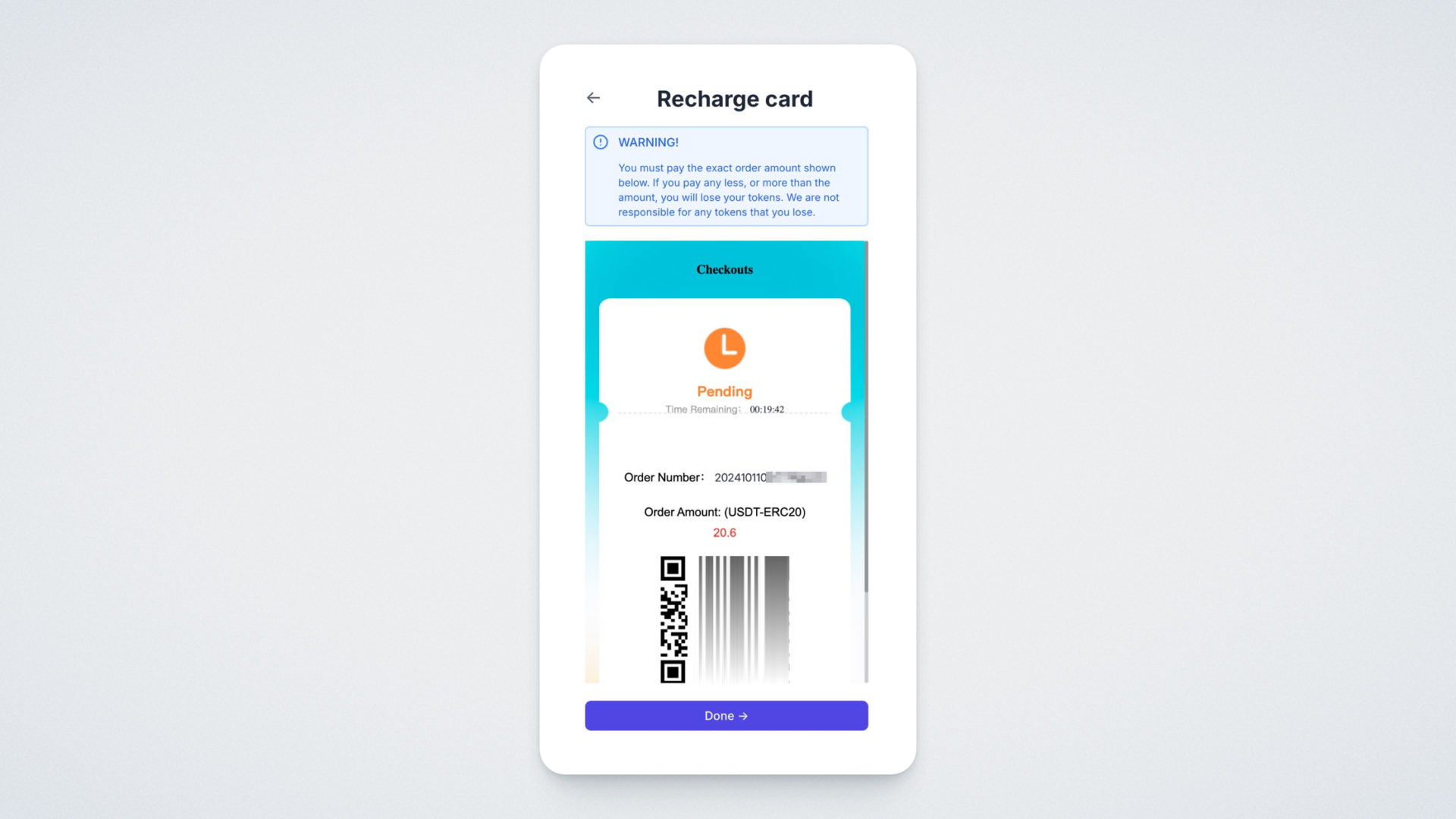Click the warning message paragraph
The height and width of the screenshot is (819, 1456).
pos(728,190)
